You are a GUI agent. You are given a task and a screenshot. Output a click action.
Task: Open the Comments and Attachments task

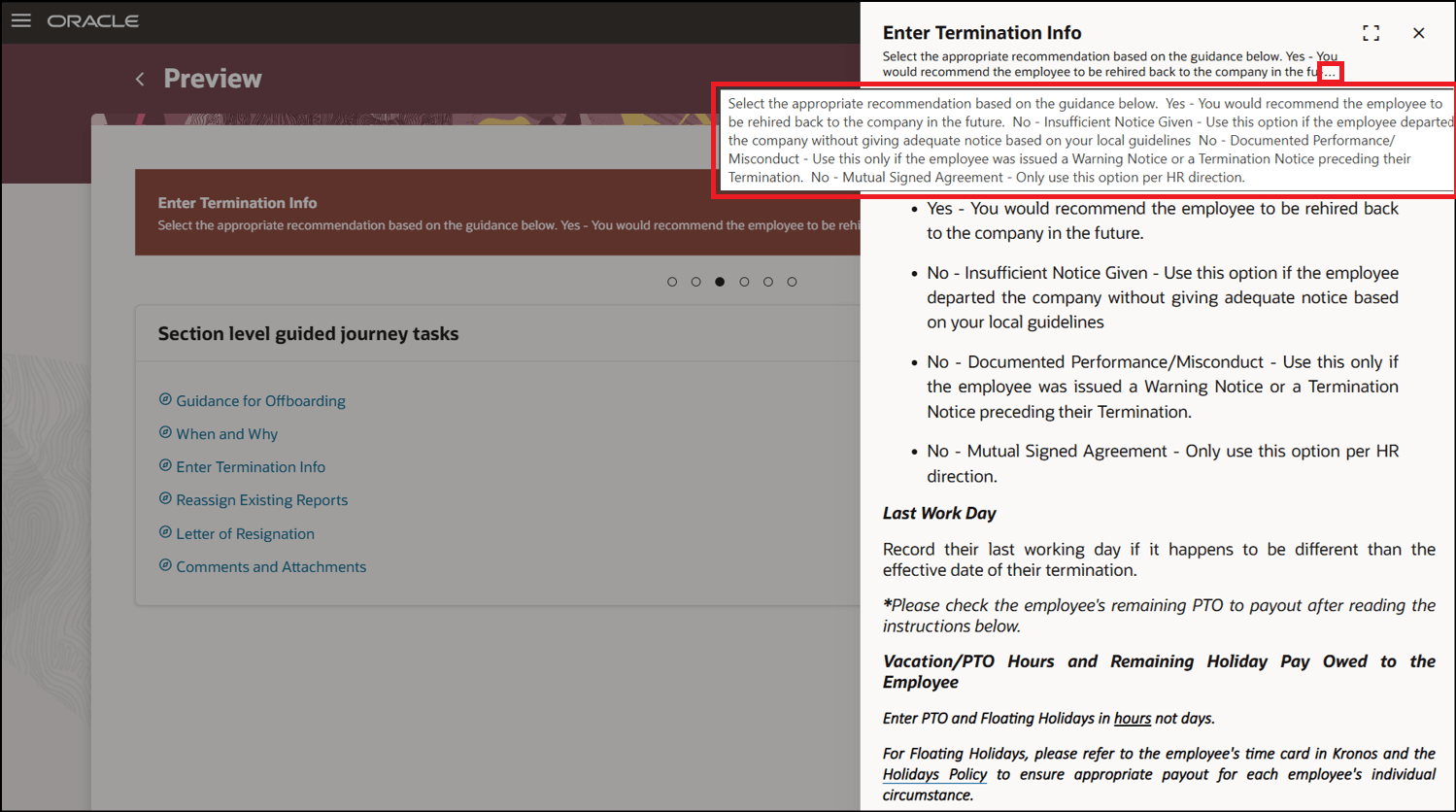[271, 565]
